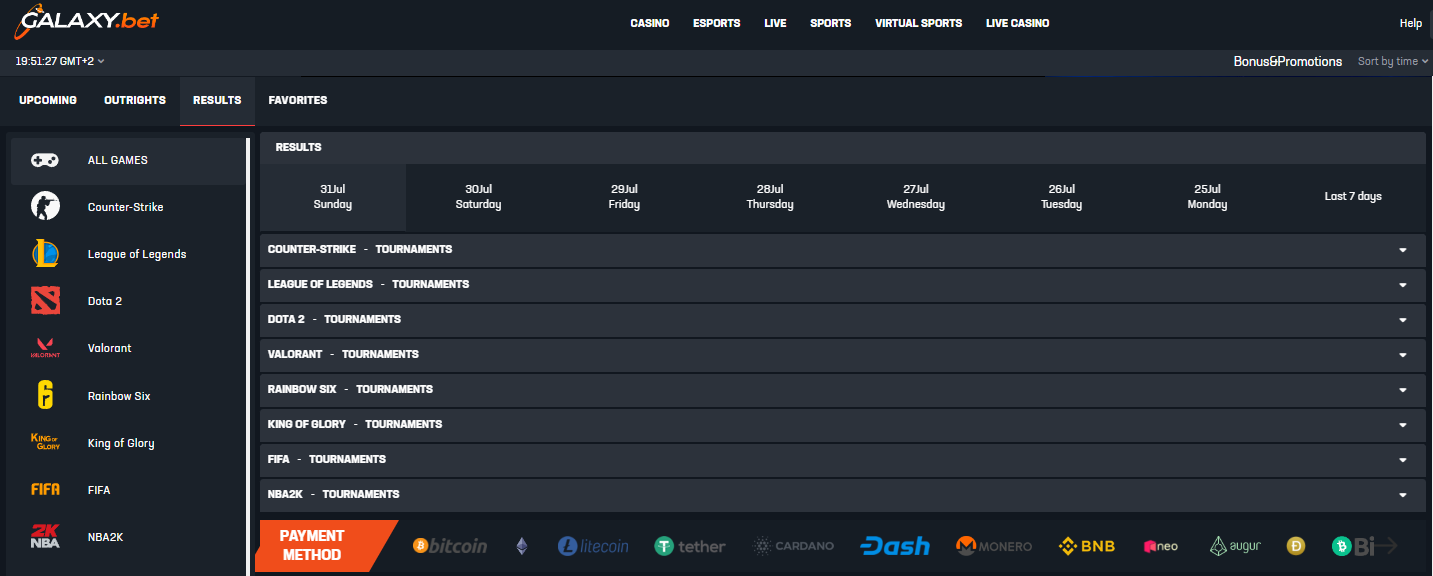Screen dimensions: 1433x576
Task: Click the games sidebar vertical scrollbar
Action: [248, 357]
